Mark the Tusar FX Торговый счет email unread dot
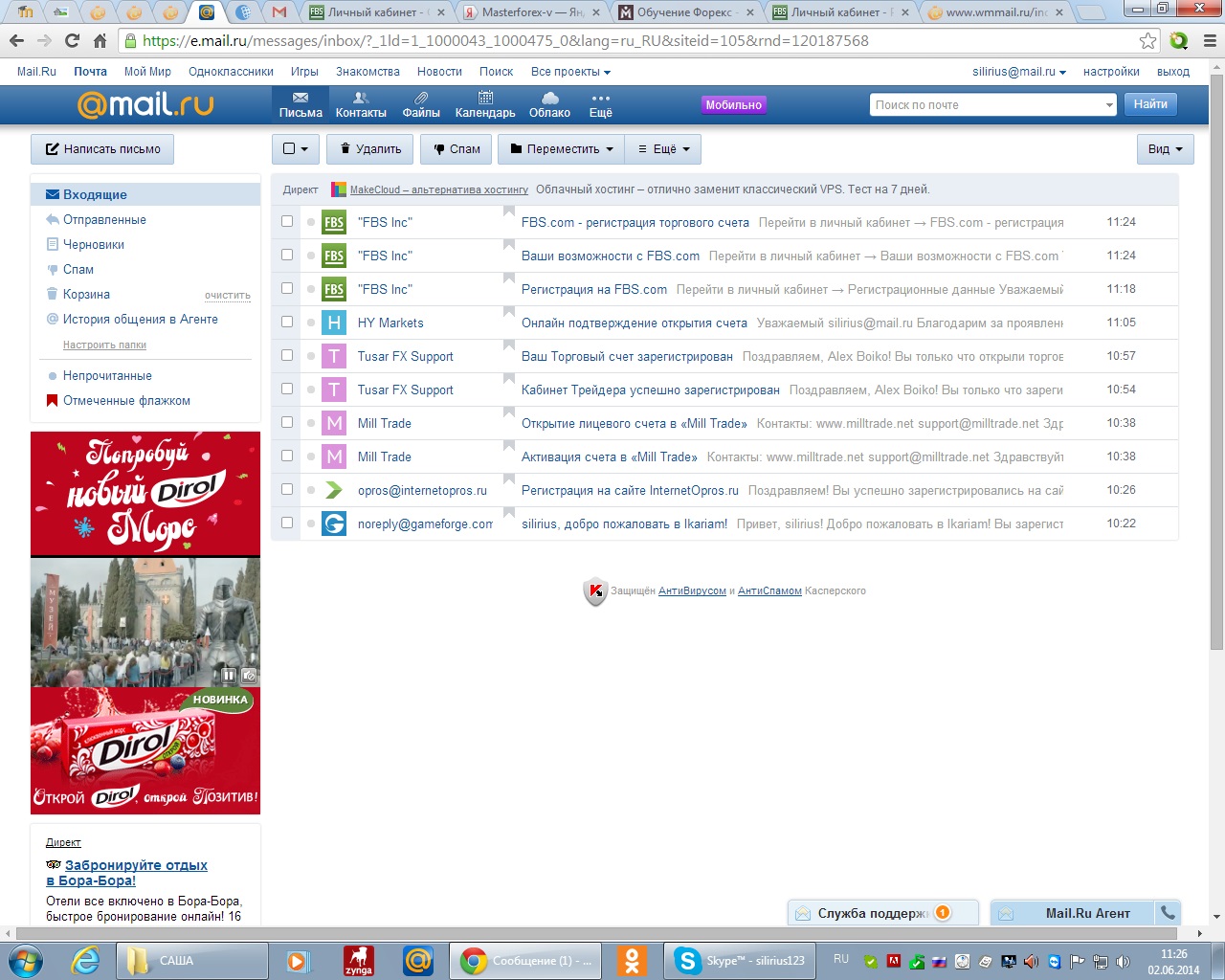The width and height of the screenshot is (1225, 980). (x=311, y=356)
